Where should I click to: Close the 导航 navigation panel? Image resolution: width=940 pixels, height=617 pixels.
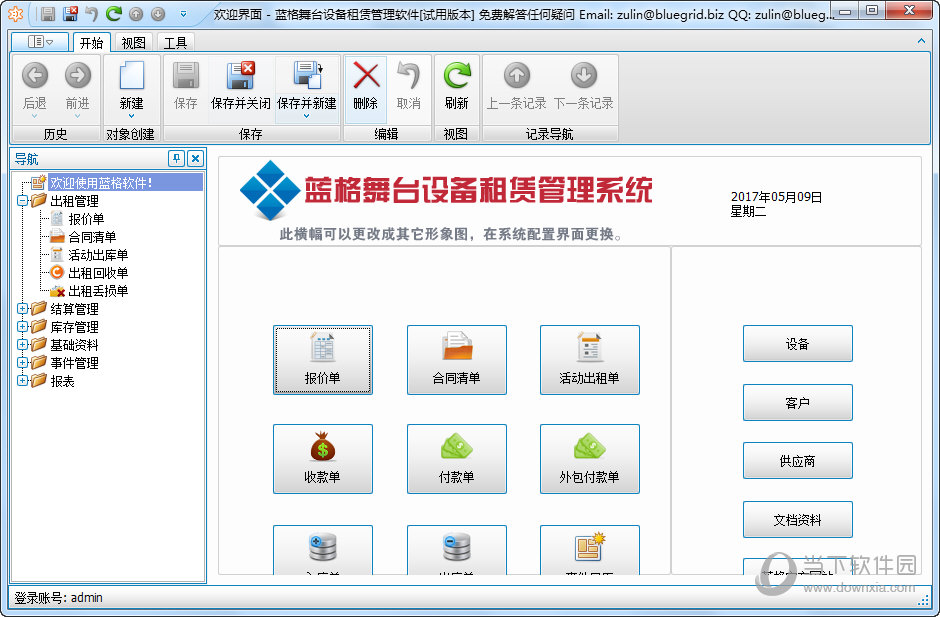tap(195, 158)
